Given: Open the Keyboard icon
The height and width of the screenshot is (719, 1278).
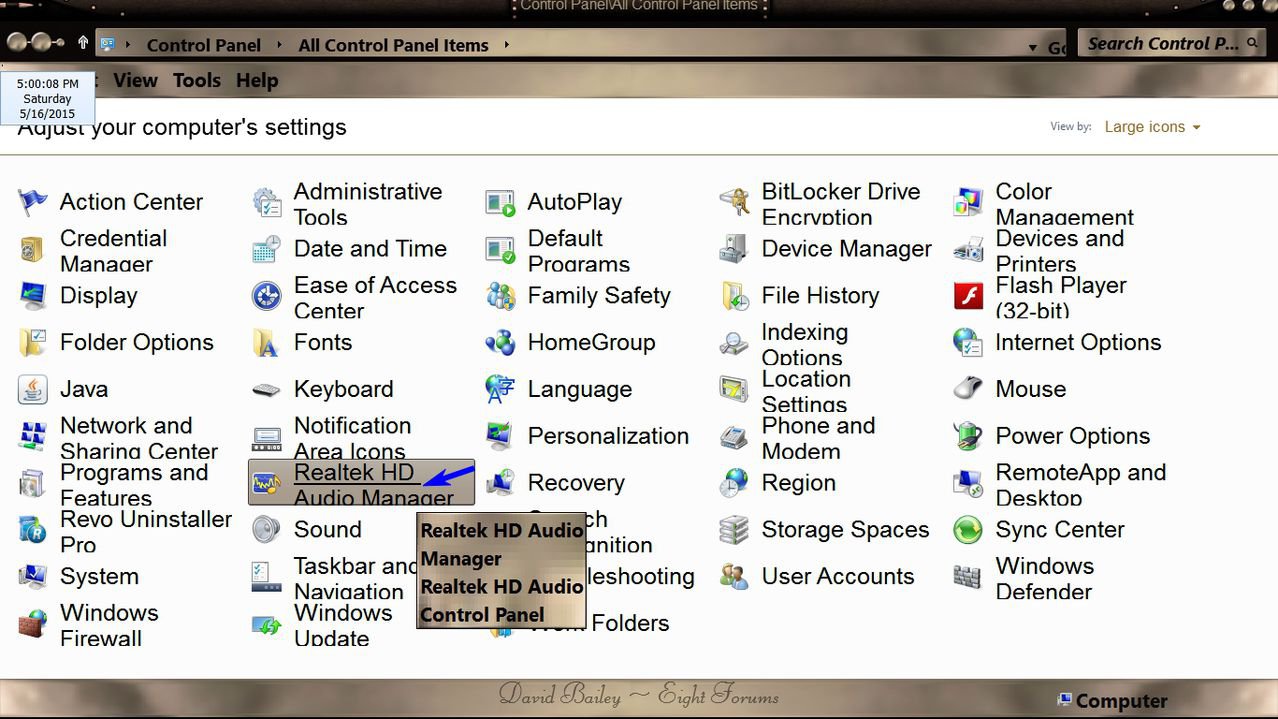Looking at the screenshot, I should click(267, 390).
